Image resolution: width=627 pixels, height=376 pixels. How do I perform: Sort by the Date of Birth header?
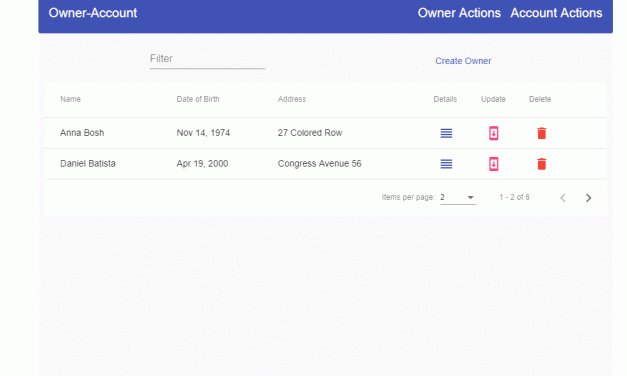click(x=198, y=99)
